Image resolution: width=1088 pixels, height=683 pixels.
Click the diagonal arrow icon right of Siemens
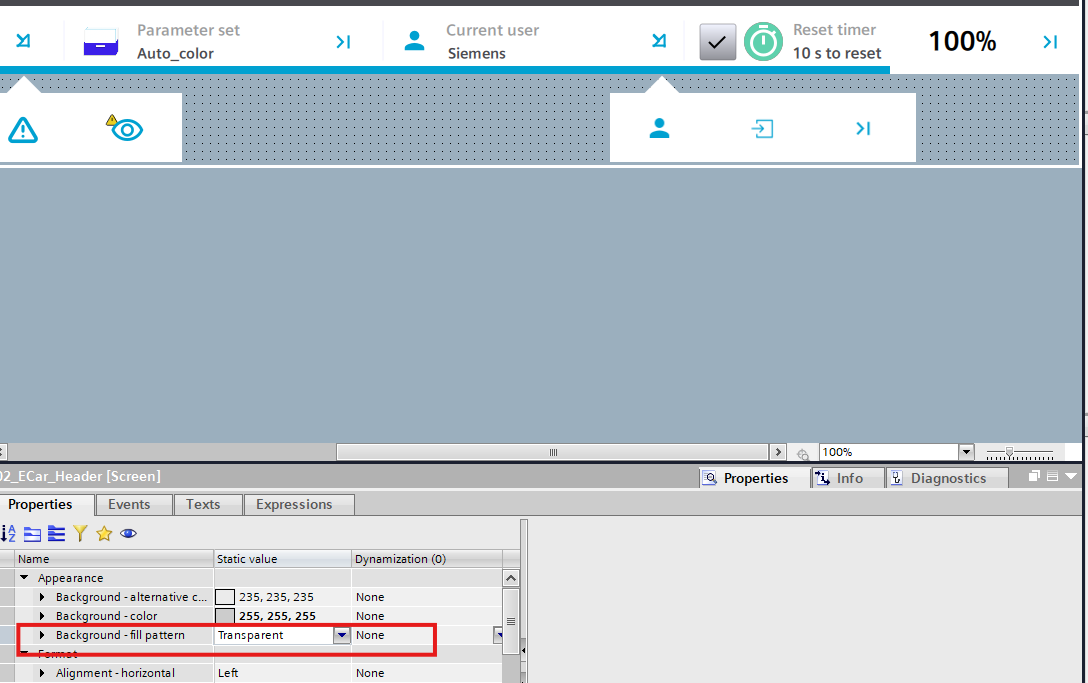tap(659, 41)
